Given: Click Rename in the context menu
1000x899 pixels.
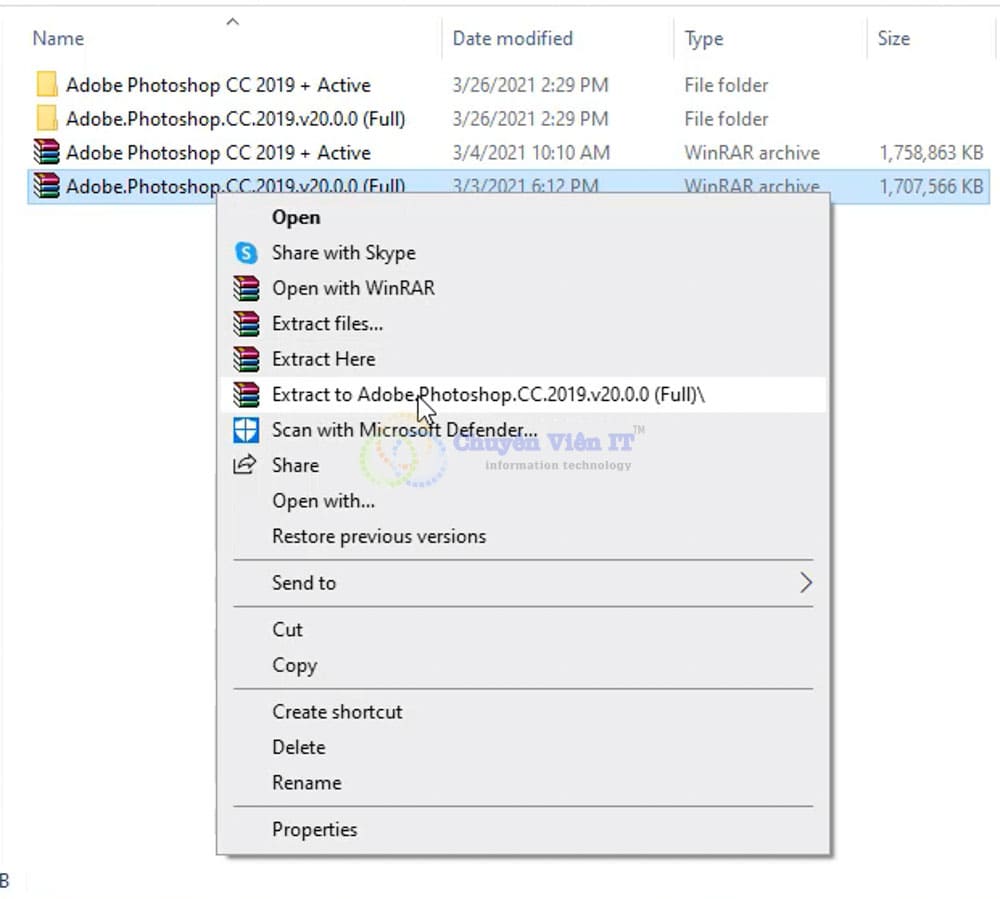Looking at the screenshot, I should click(306, 783).
